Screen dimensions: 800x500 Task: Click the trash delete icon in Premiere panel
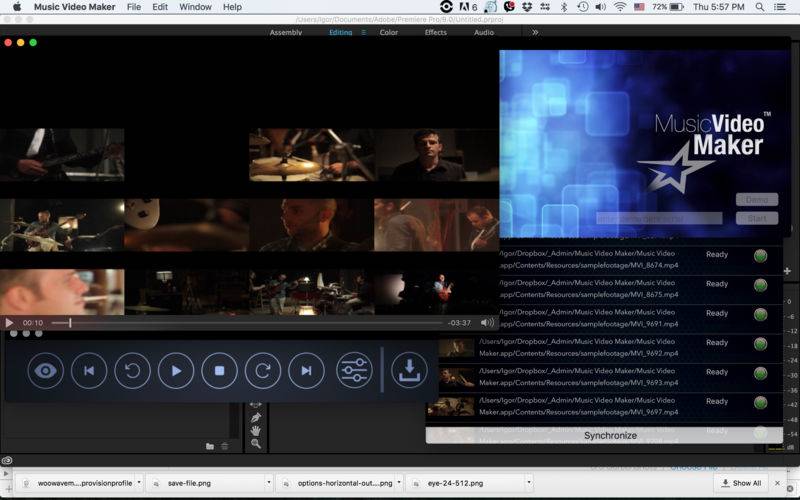pyautogui.click(x=224, y=446)
